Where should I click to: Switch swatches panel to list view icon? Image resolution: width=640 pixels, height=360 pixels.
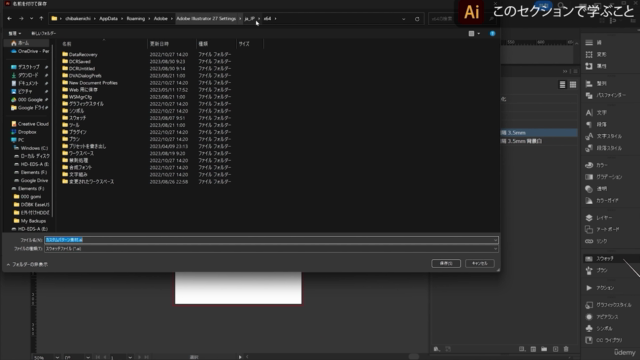point(562,84)
